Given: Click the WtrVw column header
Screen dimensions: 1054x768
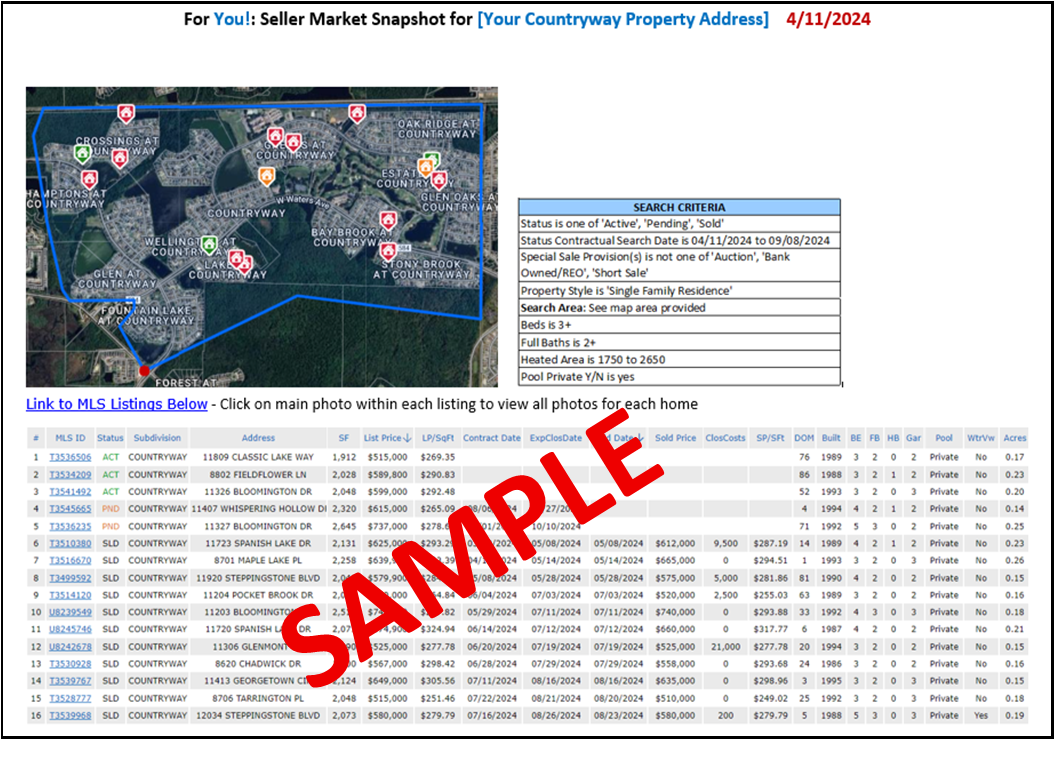Looking at the screenshot, I should pyautogui.click(x=981, y=438).
